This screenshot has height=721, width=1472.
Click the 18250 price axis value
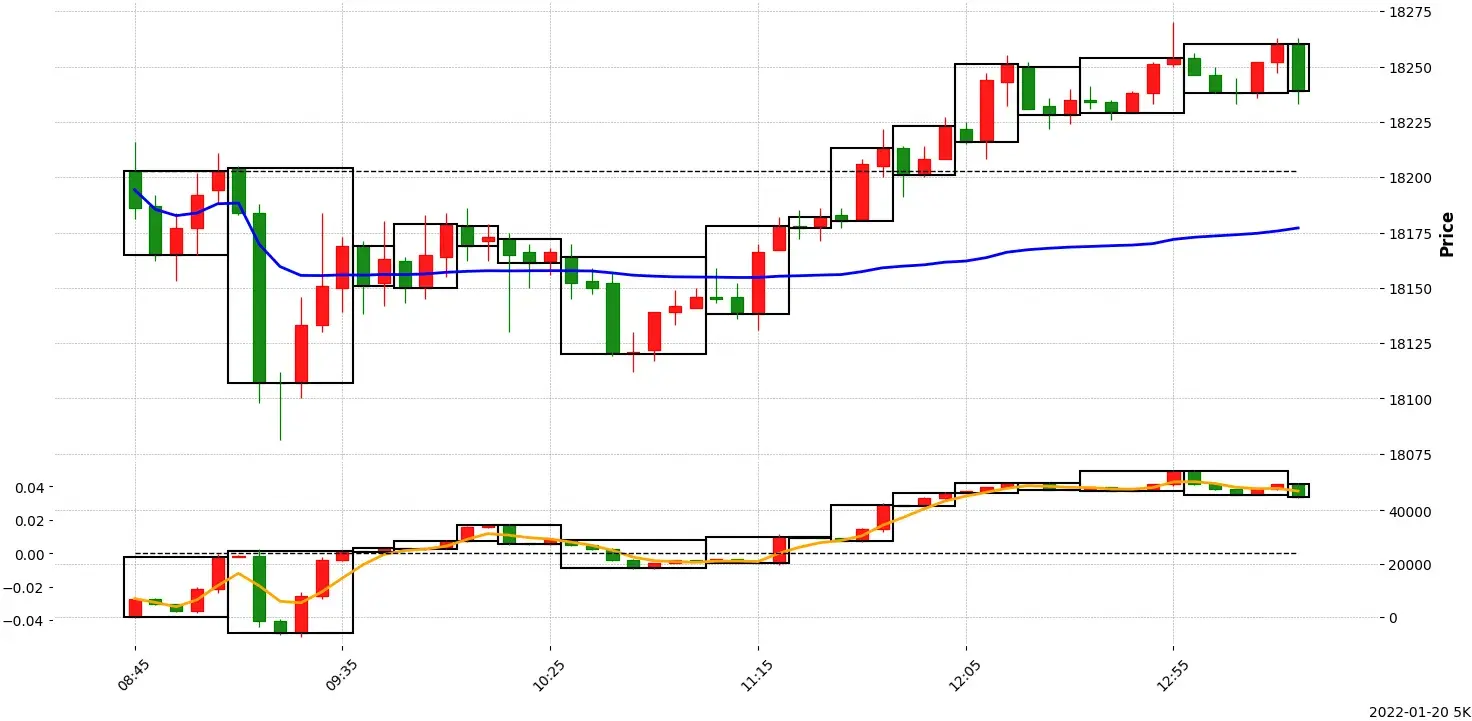1411,68
